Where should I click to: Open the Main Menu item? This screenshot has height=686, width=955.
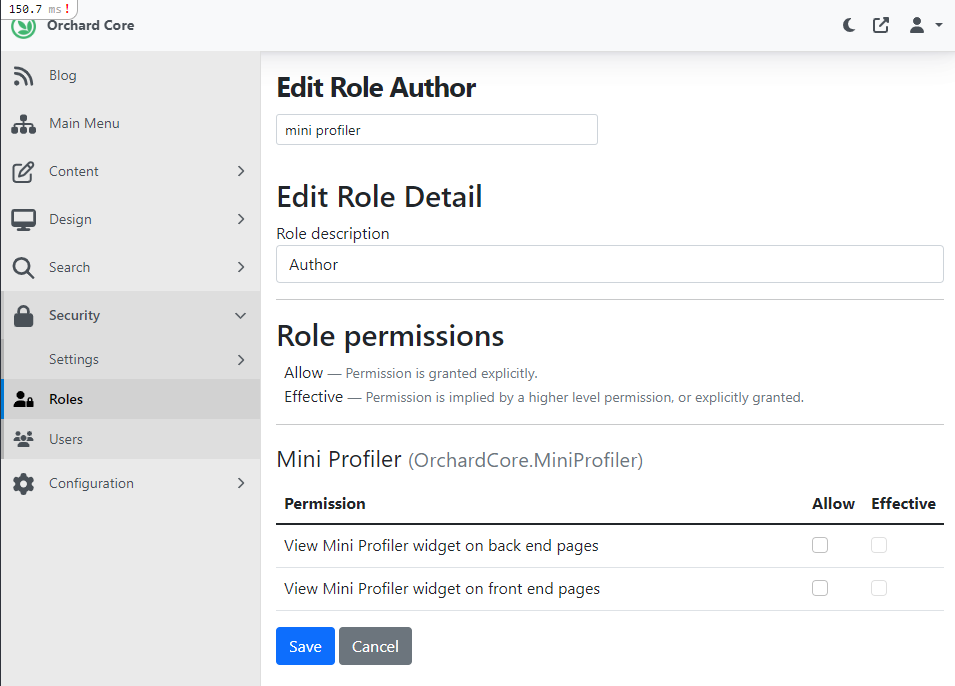130,124
